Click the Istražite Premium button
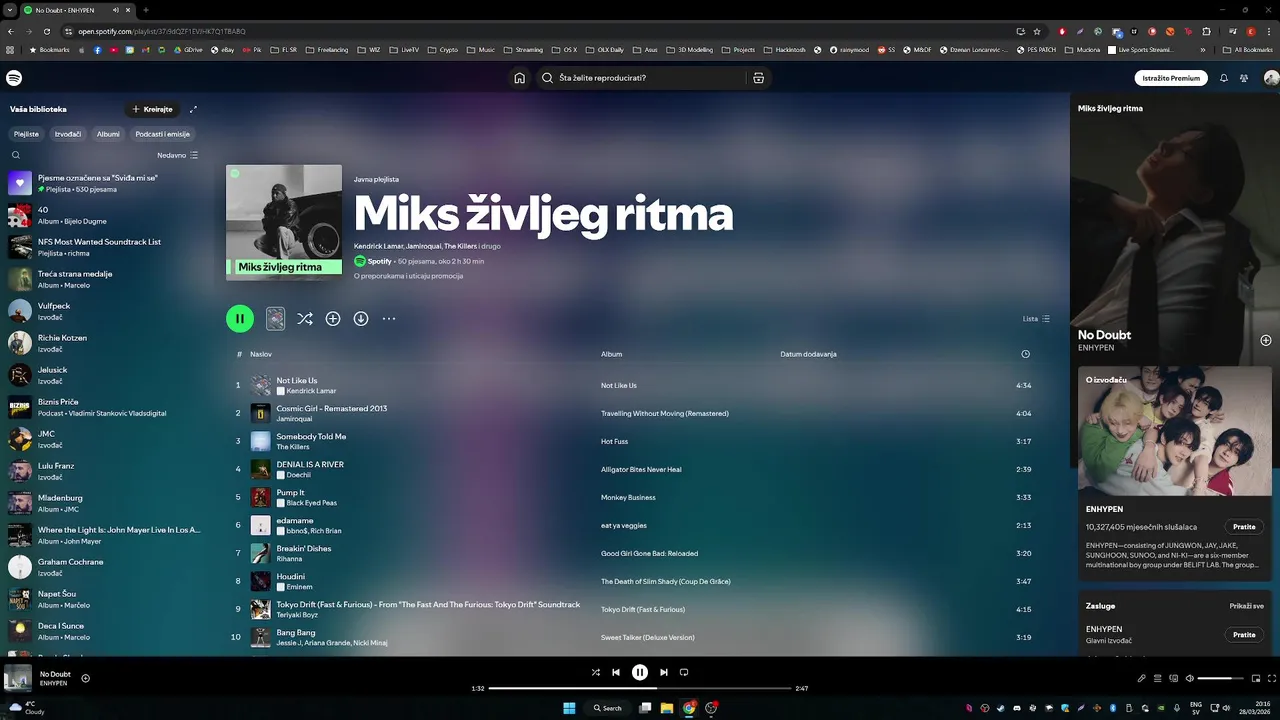 click(1171, 78)
